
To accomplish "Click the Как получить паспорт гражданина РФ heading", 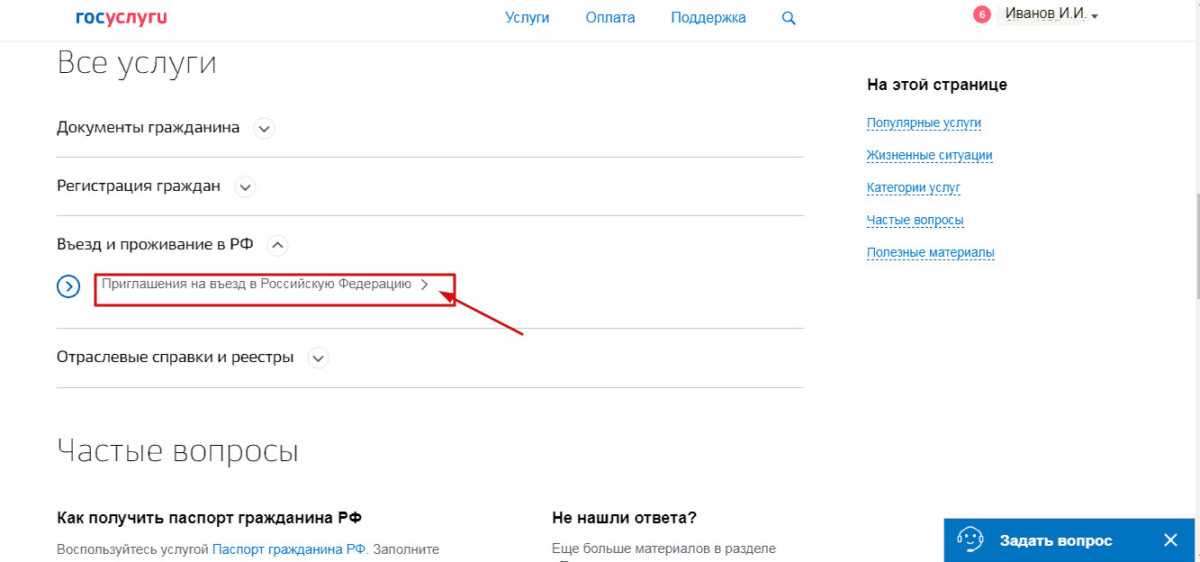I will 209,518.
